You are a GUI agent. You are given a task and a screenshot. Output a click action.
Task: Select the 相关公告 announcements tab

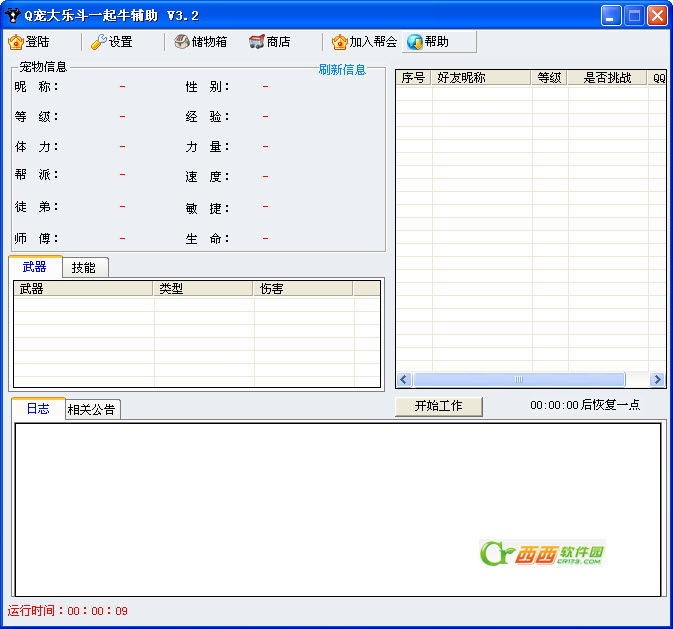pos(92,409)
